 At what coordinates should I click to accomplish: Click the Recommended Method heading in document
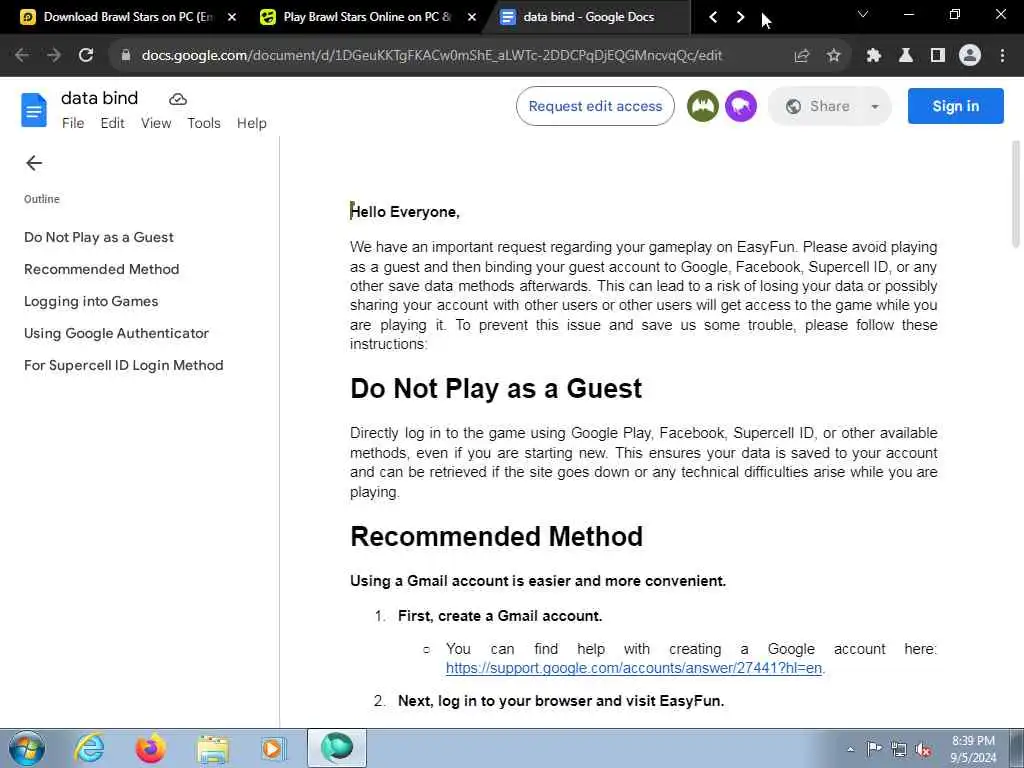tap(496, 537)
